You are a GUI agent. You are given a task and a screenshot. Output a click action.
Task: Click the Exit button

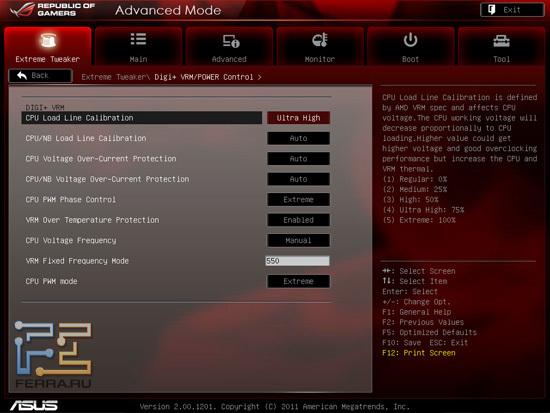512,10
